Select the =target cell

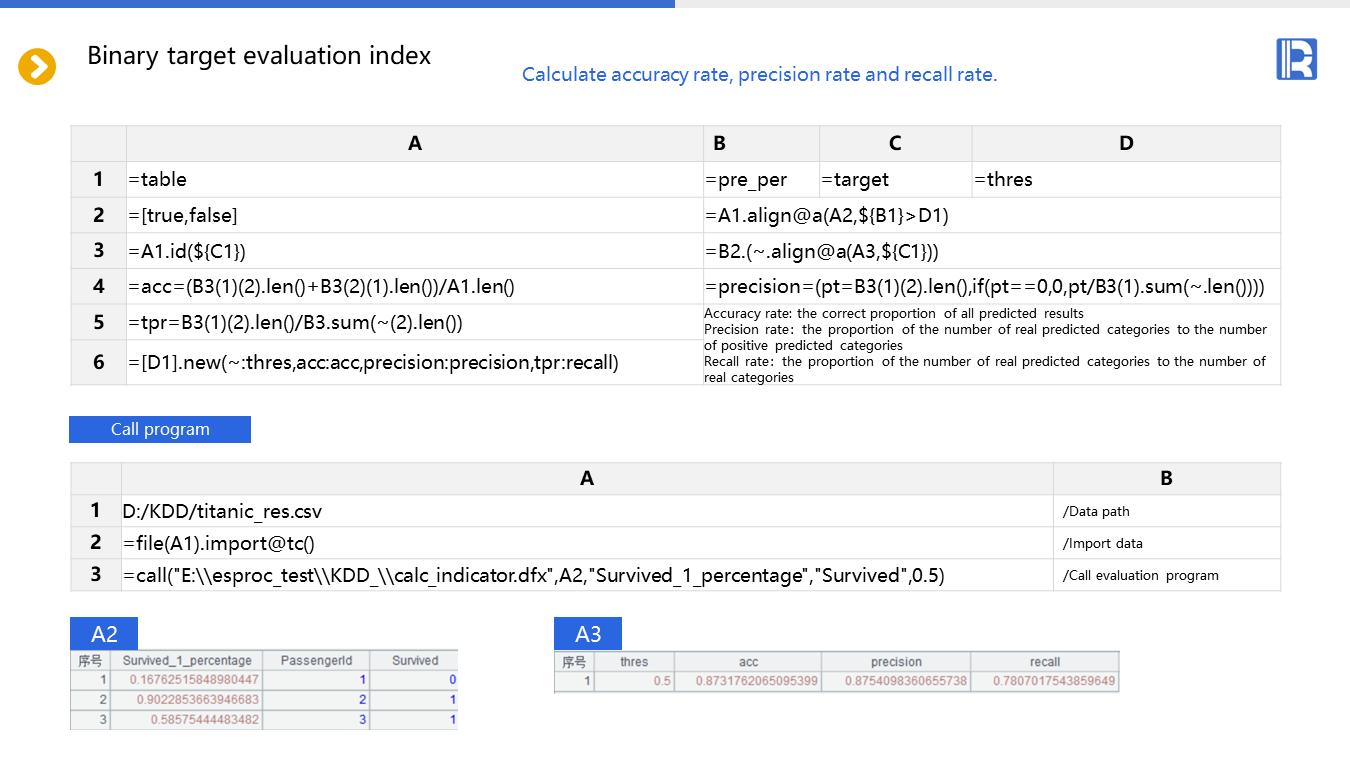point(894,180)
